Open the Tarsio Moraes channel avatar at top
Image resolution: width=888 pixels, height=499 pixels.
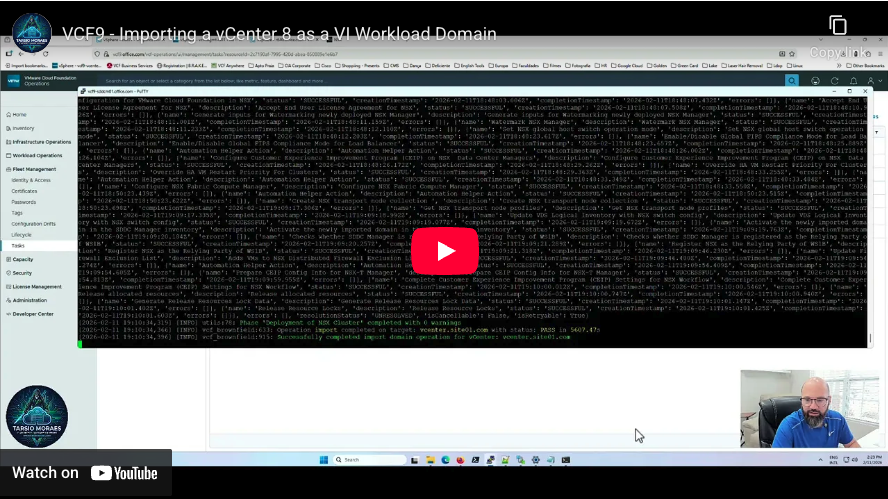pos(32,32)
